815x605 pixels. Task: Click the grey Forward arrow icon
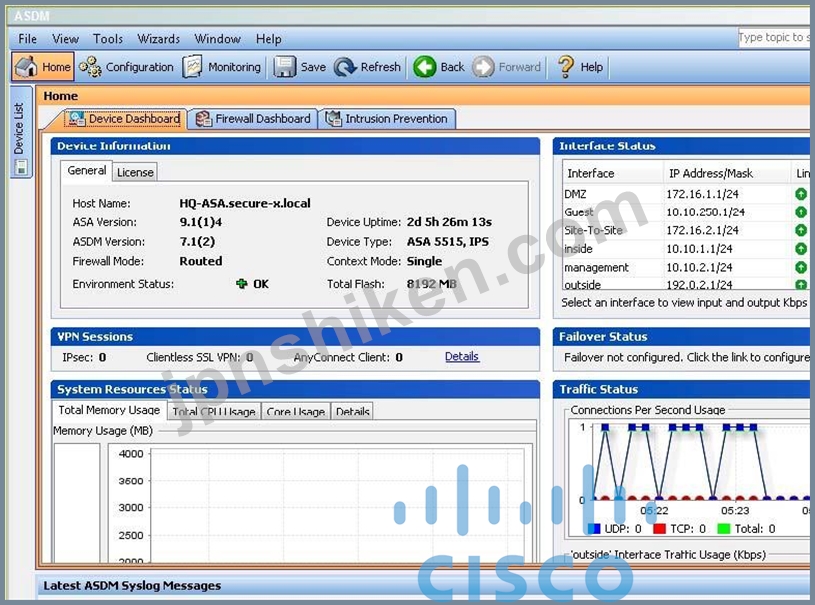[x=483, y=67]
